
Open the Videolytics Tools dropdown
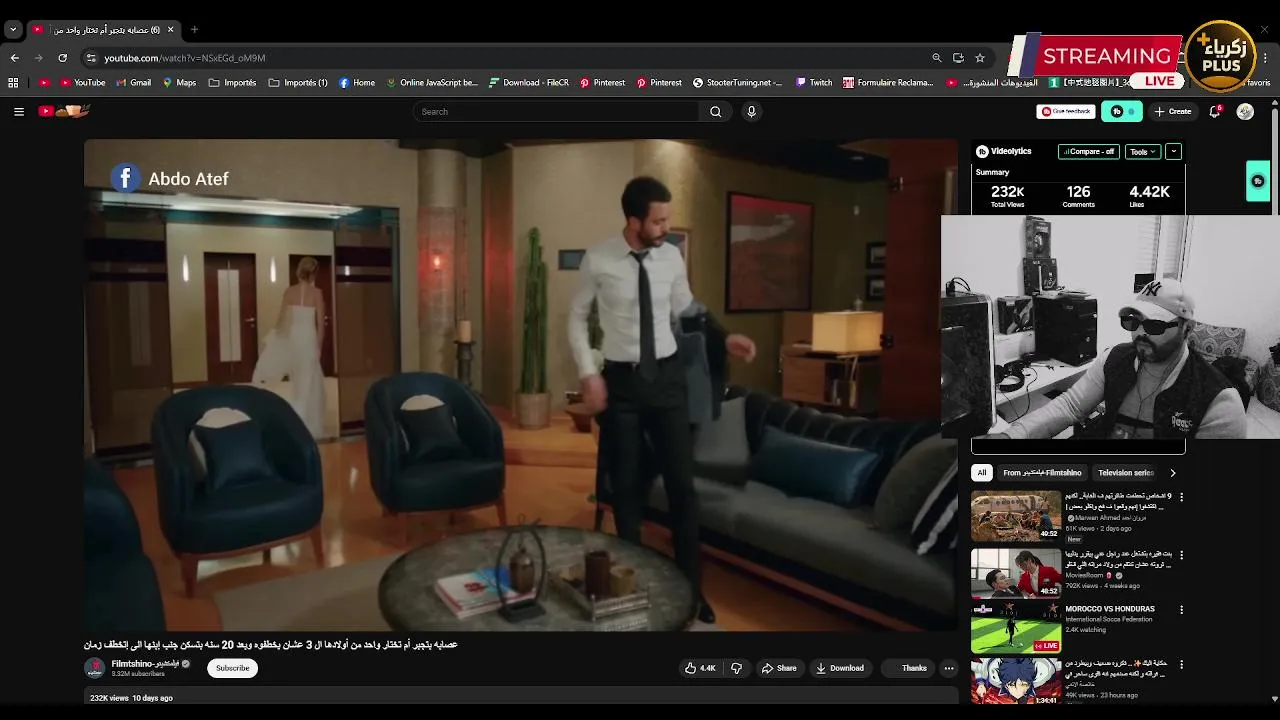pyautogui.click(x=1142, y=152)
